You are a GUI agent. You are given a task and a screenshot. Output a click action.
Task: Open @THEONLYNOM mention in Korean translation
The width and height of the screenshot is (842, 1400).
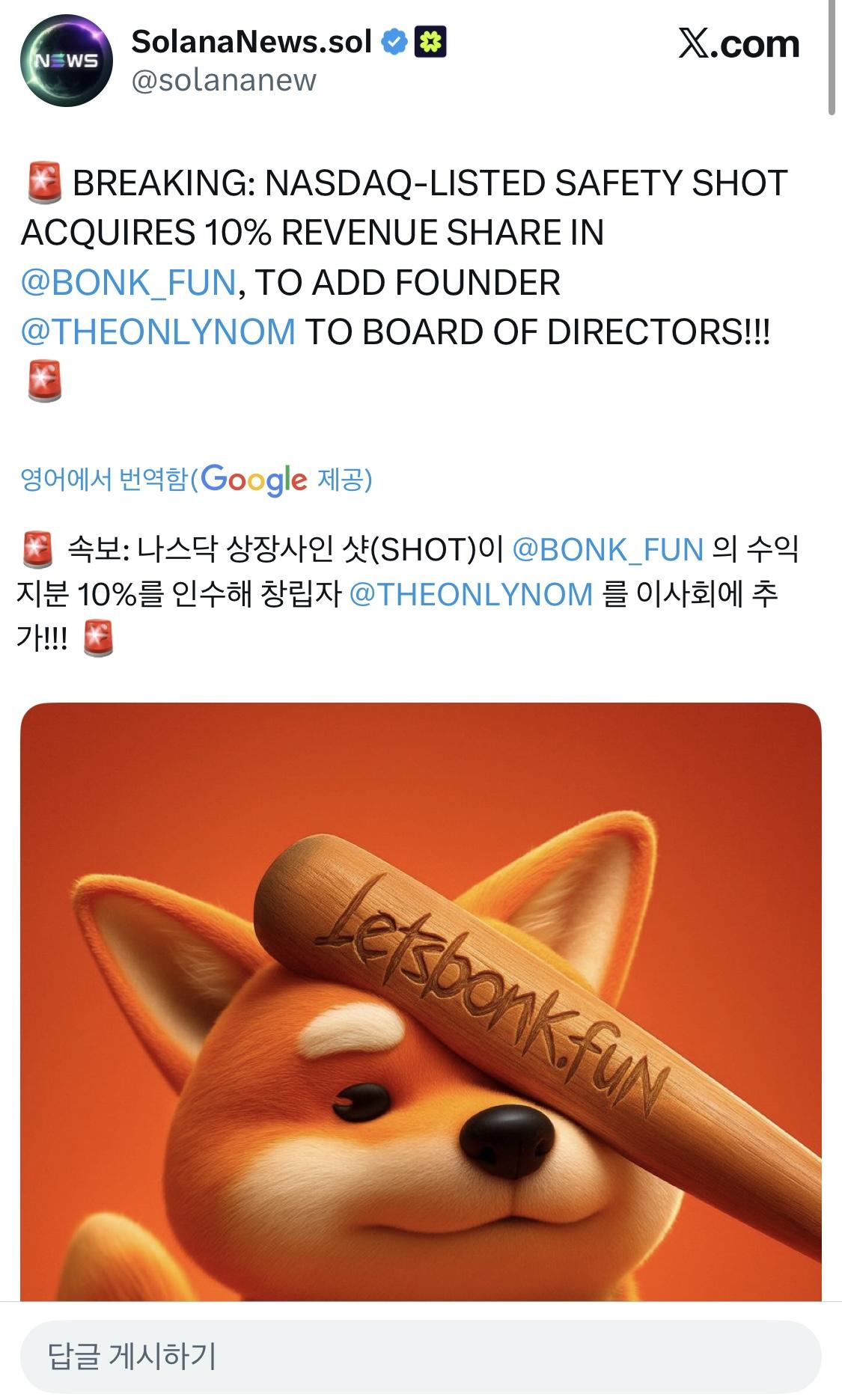(471, 594)
